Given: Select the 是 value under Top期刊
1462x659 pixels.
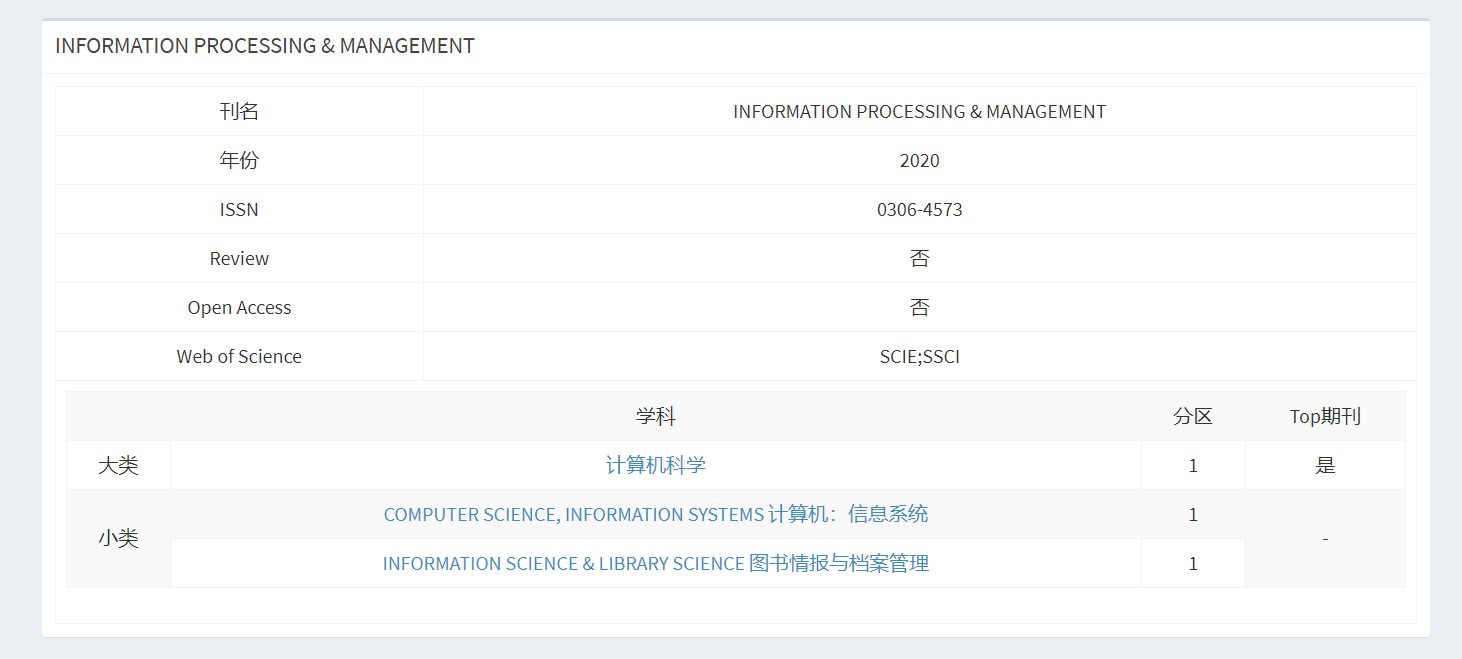Looking at the screenshot, I should click(1325, 465).
